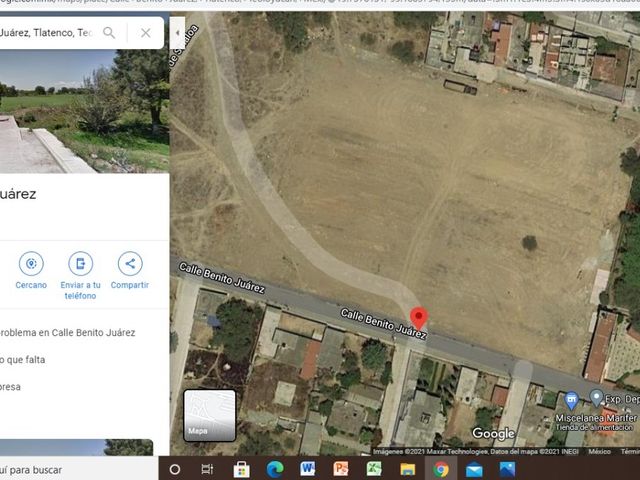Click the 'Tienda de alimentación' caption
640x480 pixels.
(594, 427)
